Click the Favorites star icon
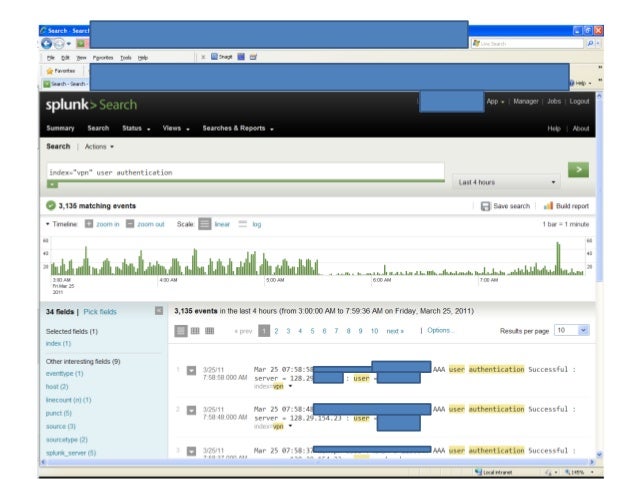Screen dimensions: 638x479 (50, 71)
